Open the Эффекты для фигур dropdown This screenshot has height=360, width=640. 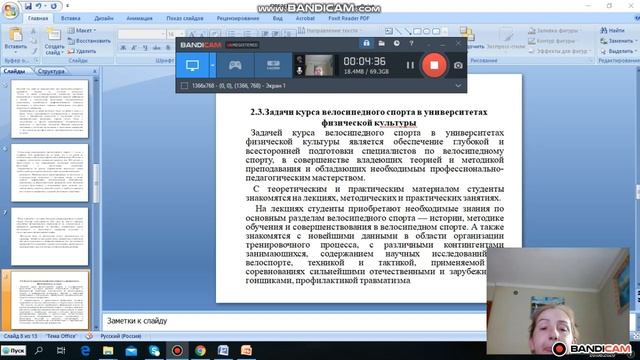click(559, 51)
